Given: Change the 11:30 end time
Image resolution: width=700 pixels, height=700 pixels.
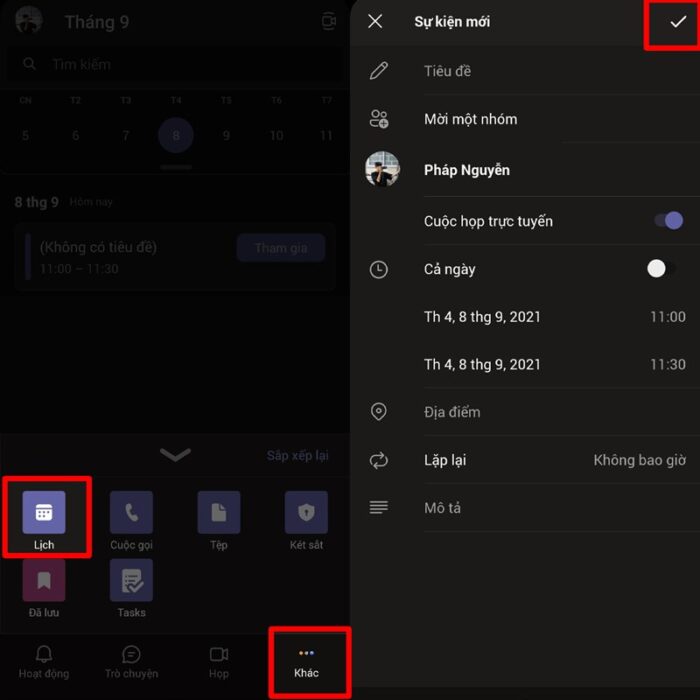Looking at the screenshot, I should coord(668,365).
